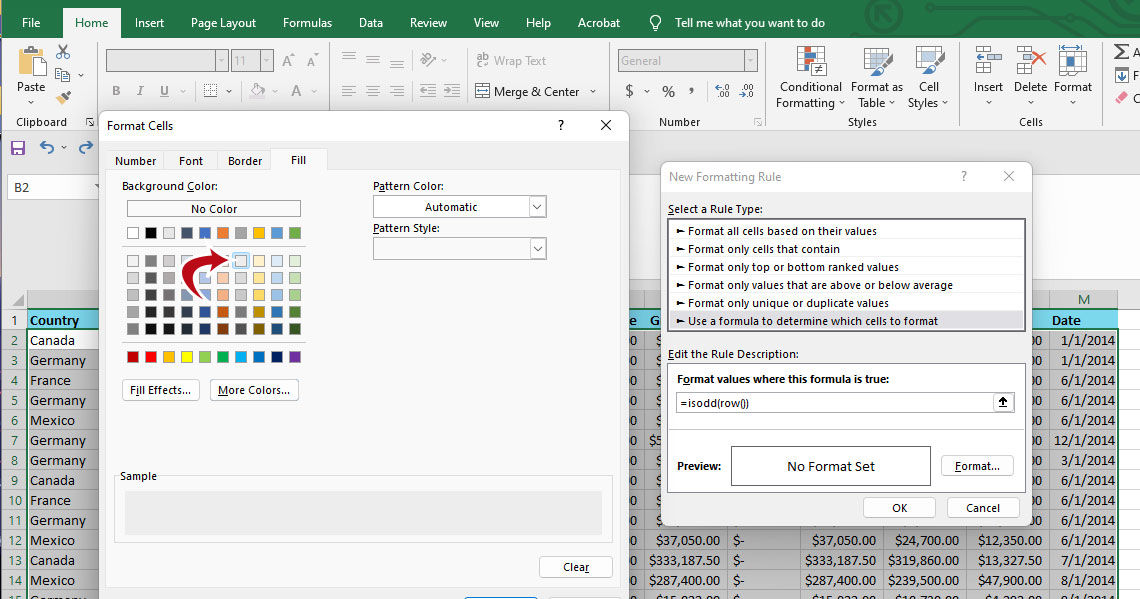
Task: Open the Pattern Style dropdown
Action: [537, 248]
